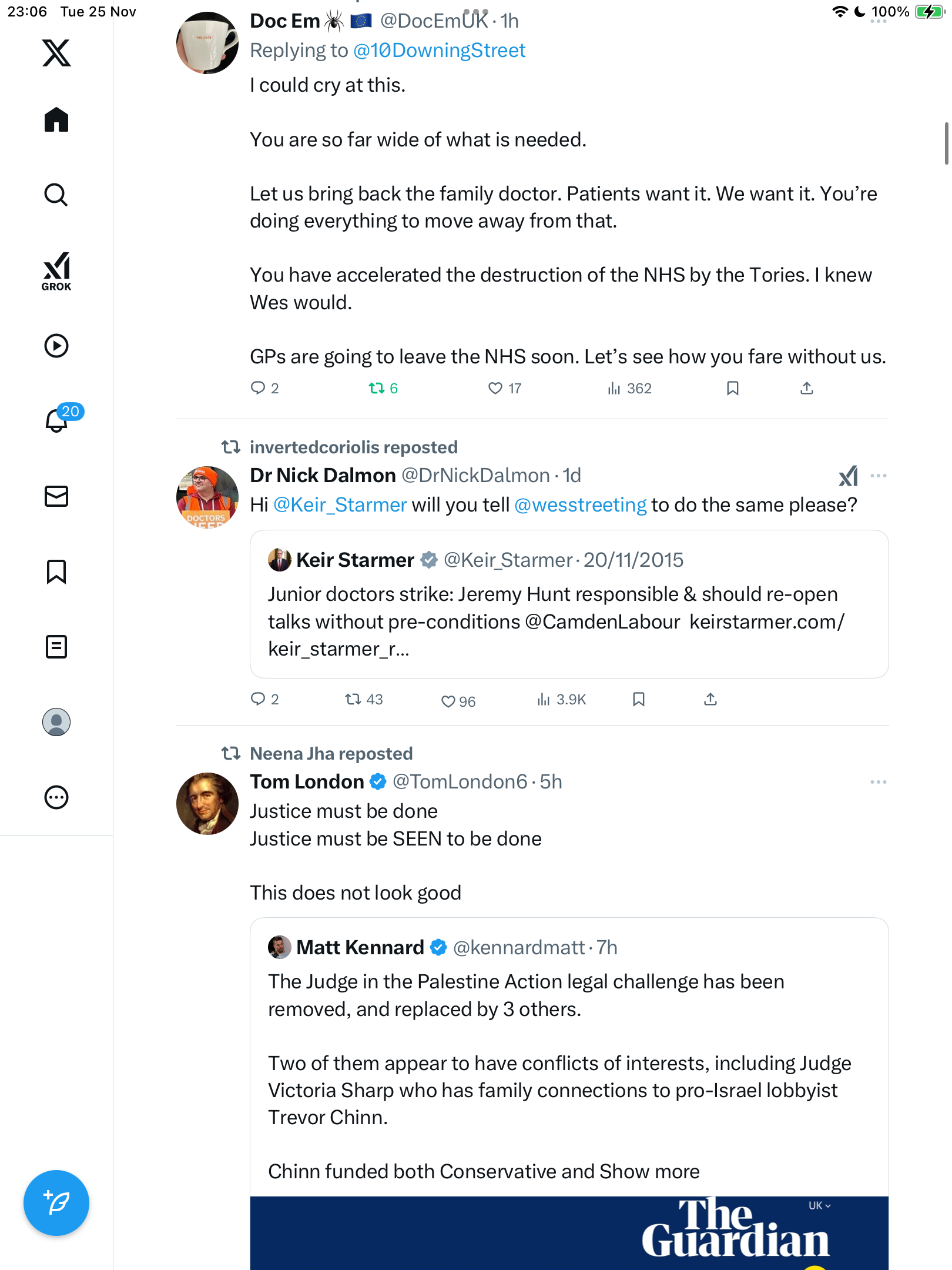Tap the compose new post button
This screenshot has height=1270, width=952.
[x=56, y=1202]
